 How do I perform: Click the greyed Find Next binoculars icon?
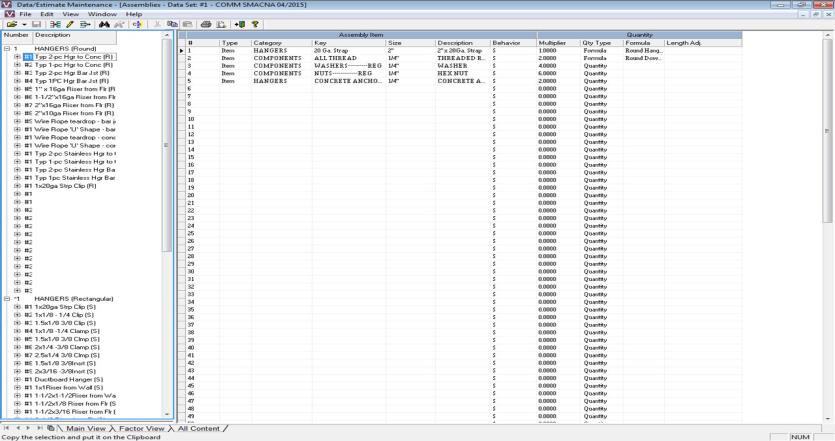click(119, 24)
